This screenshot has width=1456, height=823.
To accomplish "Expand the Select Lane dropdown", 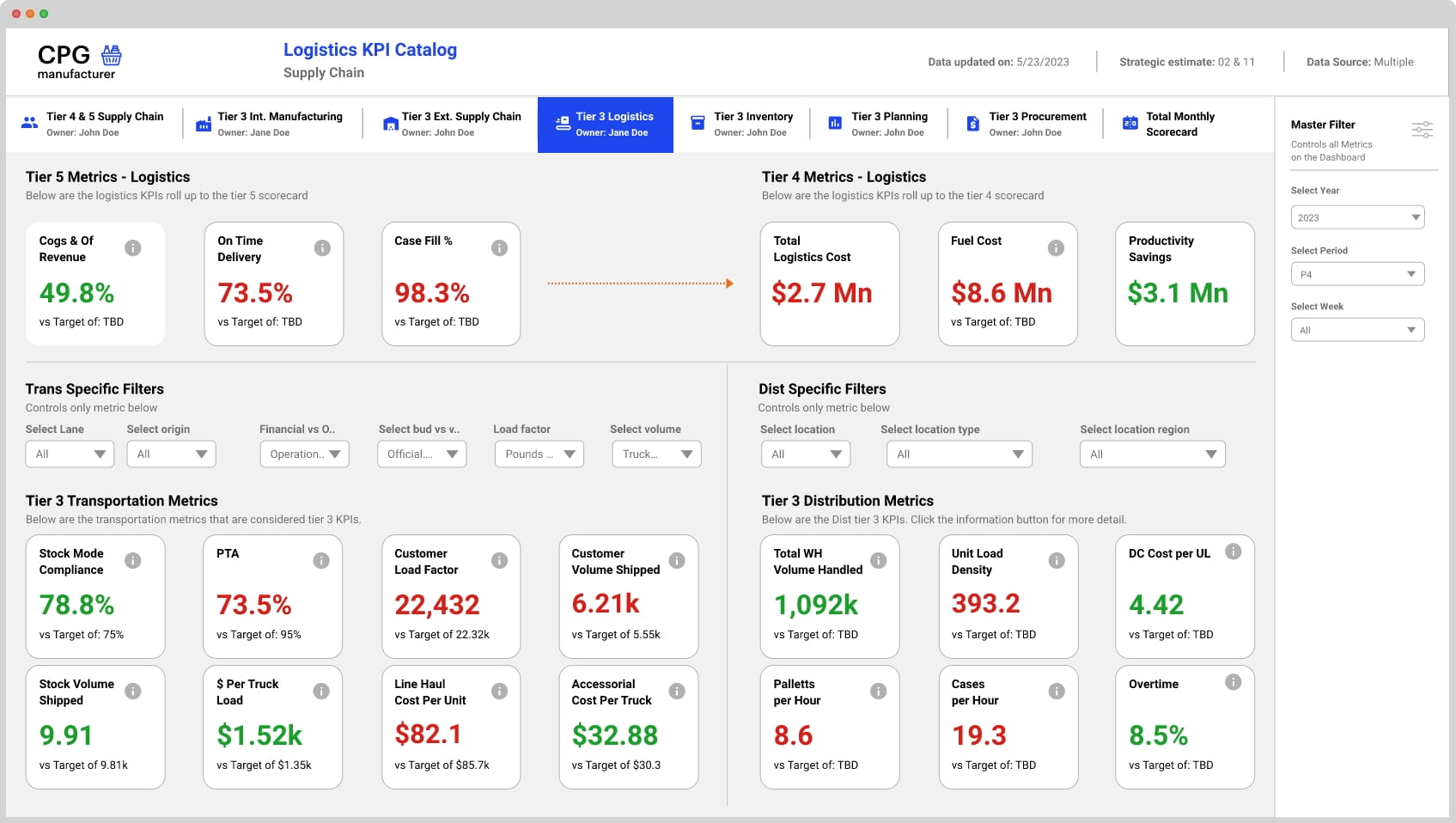I will [x=70, y=454].
